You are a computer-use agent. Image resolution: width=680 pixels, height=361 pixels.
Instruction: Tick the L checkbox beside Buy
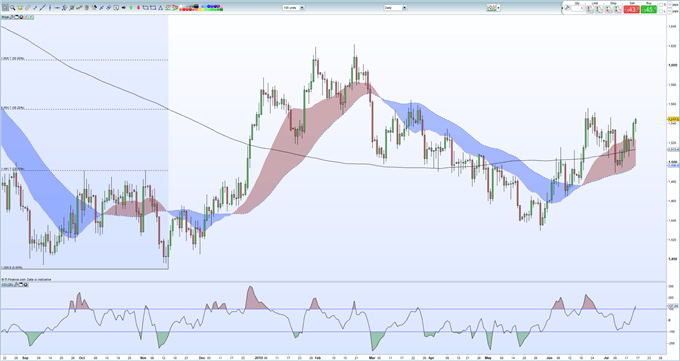[x=661, y=11]
